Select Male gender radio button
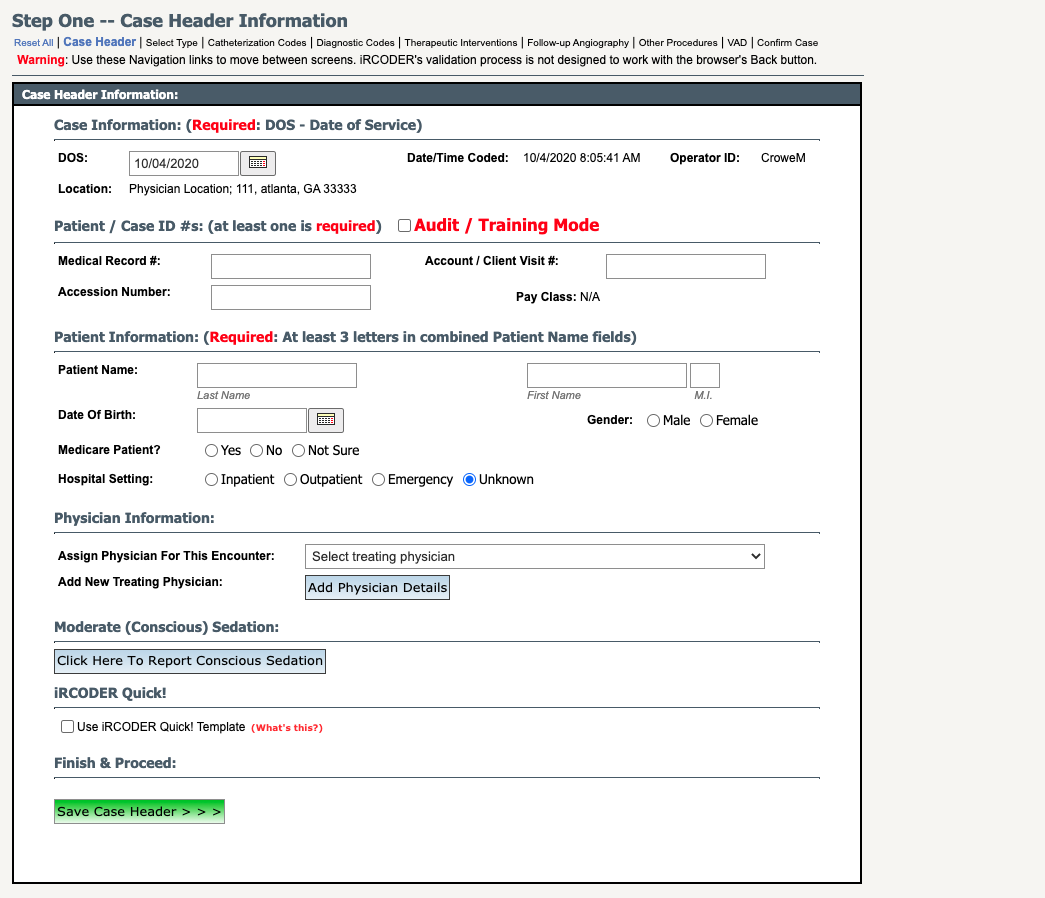 coord(653,421)
